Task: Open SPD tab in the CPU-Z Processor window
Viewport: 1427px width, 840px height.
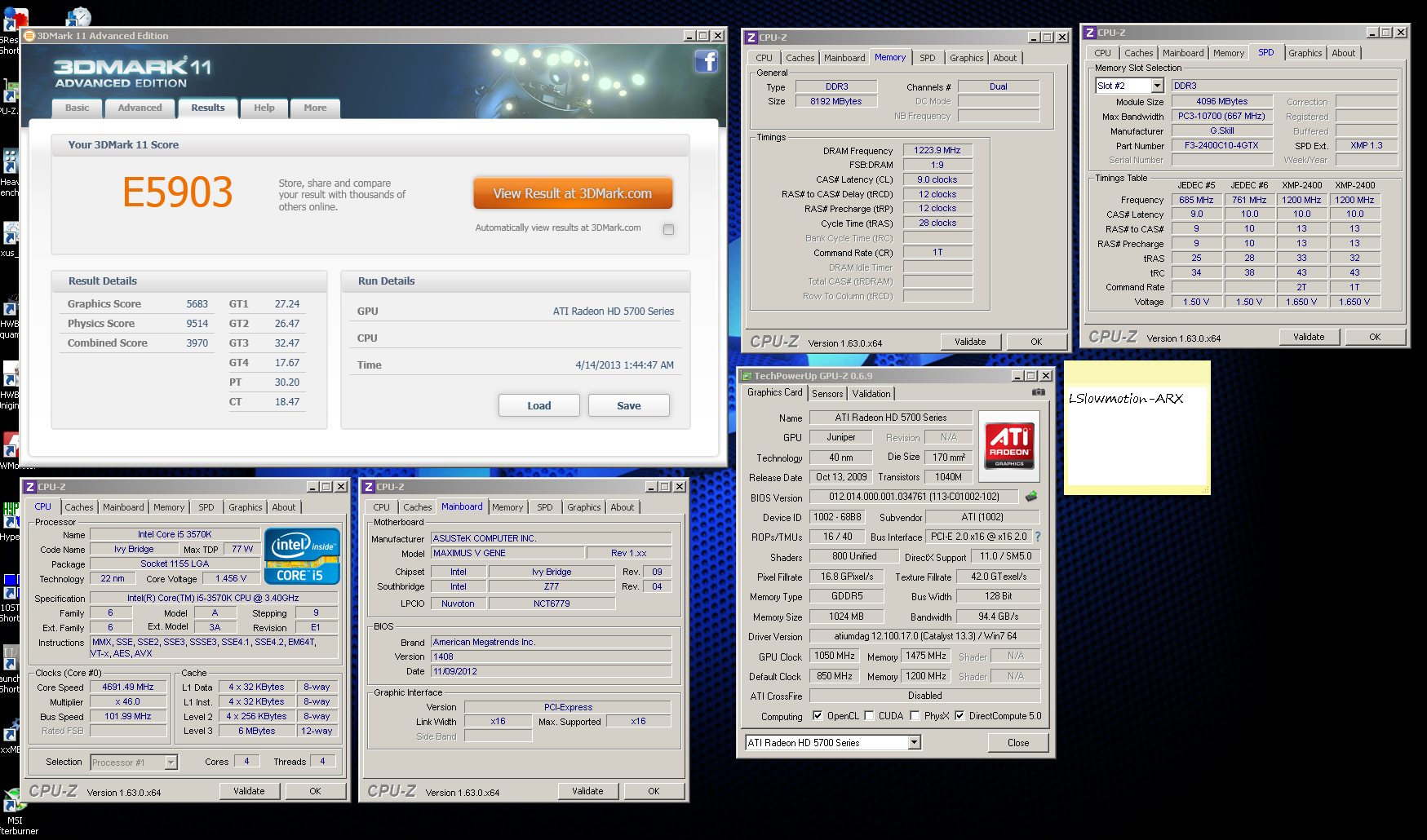Action: (206, 507)
